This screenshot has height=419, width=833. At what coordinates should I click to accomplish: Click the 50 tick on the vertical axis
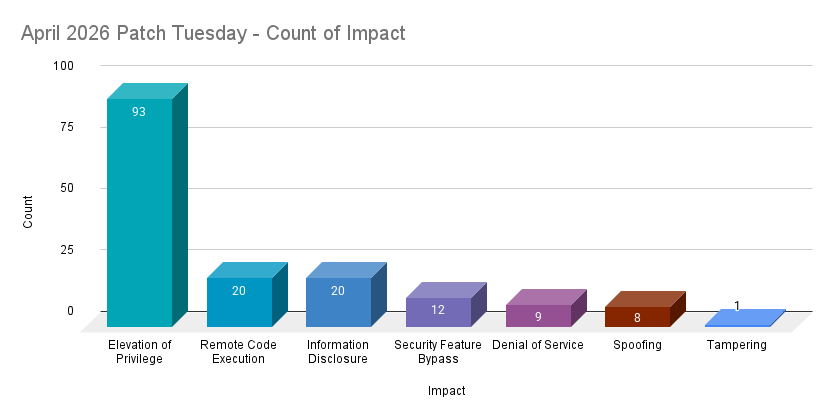coord(68,188)
